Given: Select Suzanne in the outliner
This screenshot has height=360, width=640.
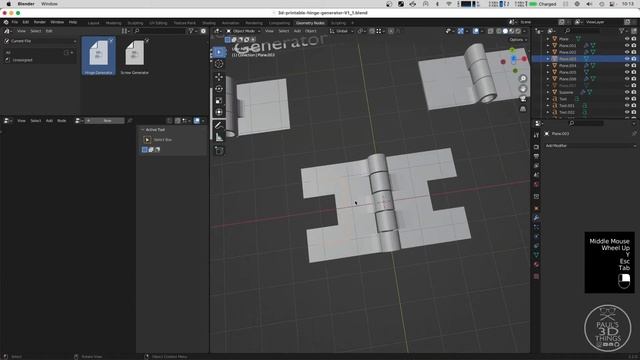Looking at the screenshot, I should 566,92.
